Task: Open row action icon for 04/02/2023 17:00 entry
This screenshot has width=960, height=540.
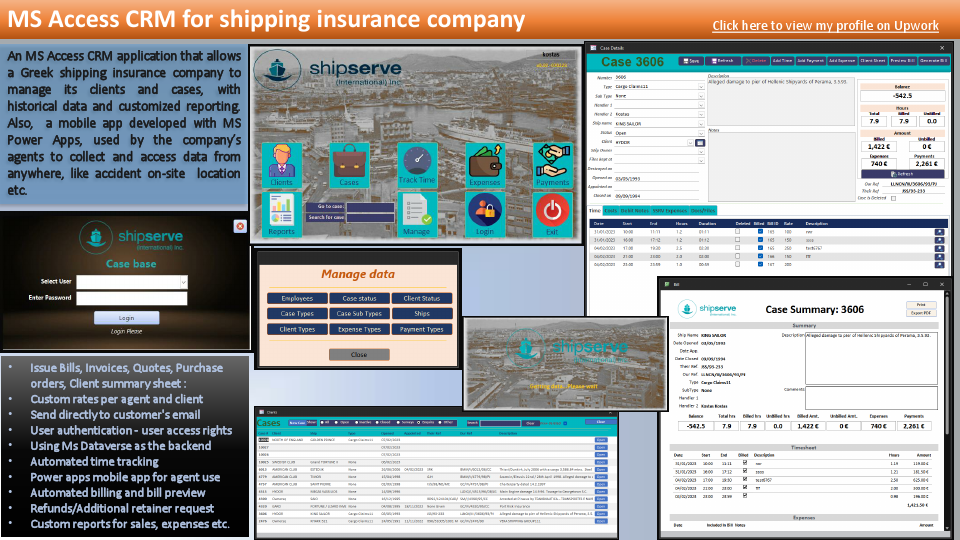Action: [x=939, y=248]
